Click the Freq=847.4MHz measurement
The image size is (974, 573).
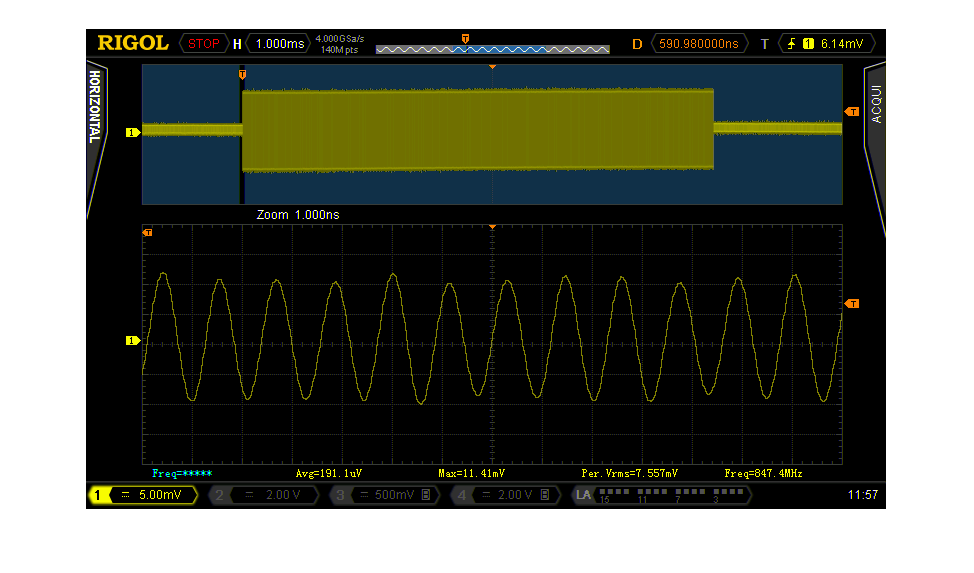point(763,474)
